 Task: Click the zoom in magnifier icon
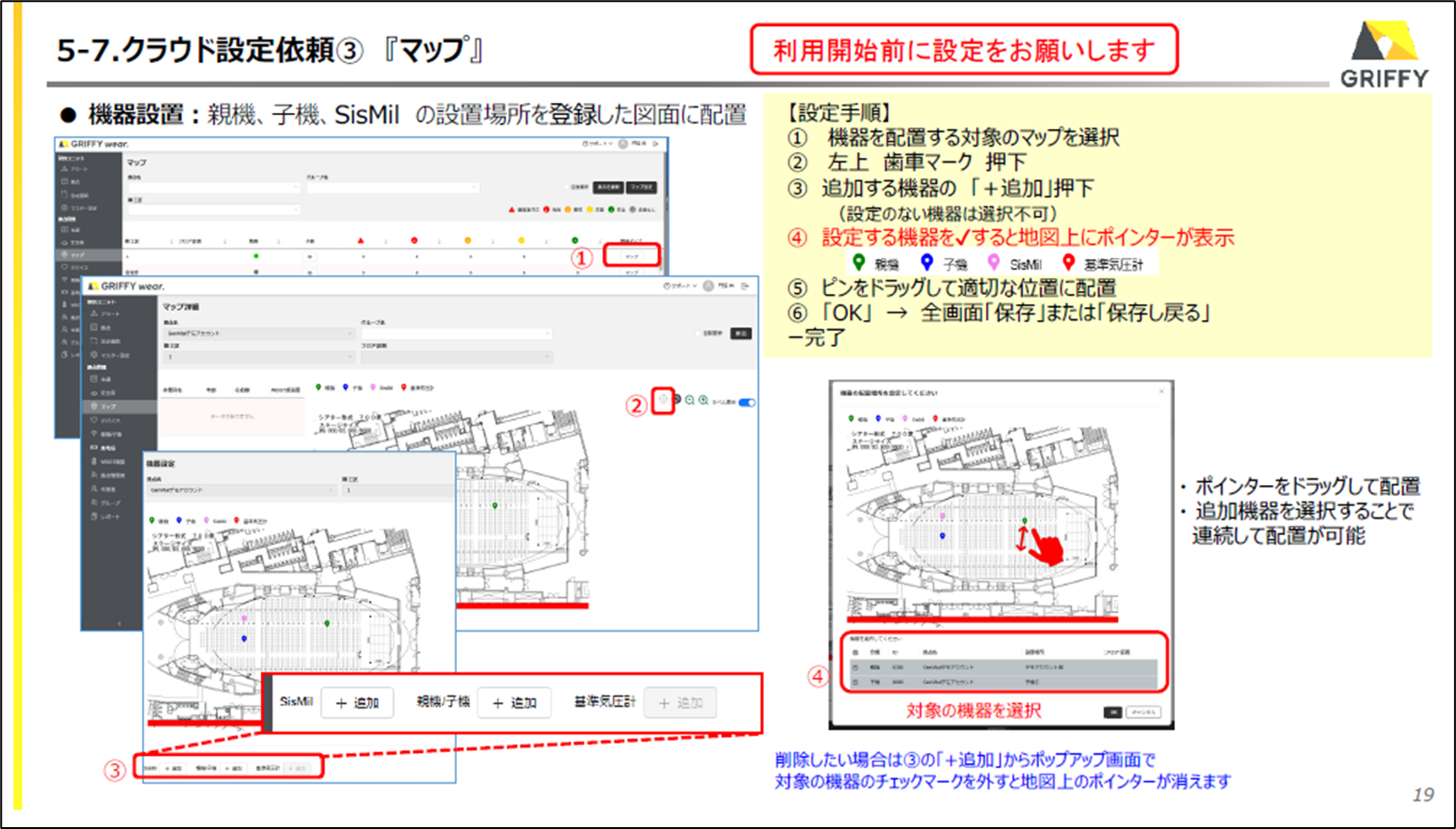point(703,401)
